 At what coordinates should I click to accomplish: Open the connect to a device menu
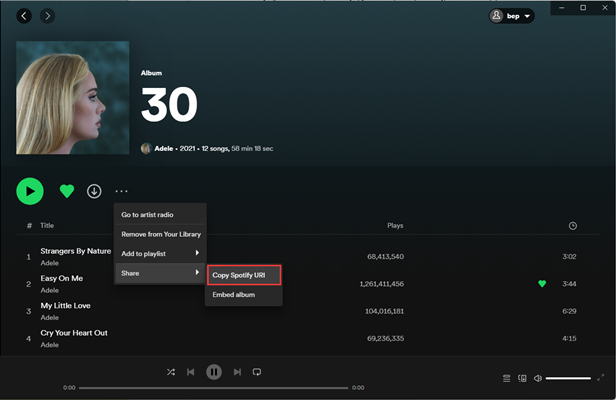522,378
